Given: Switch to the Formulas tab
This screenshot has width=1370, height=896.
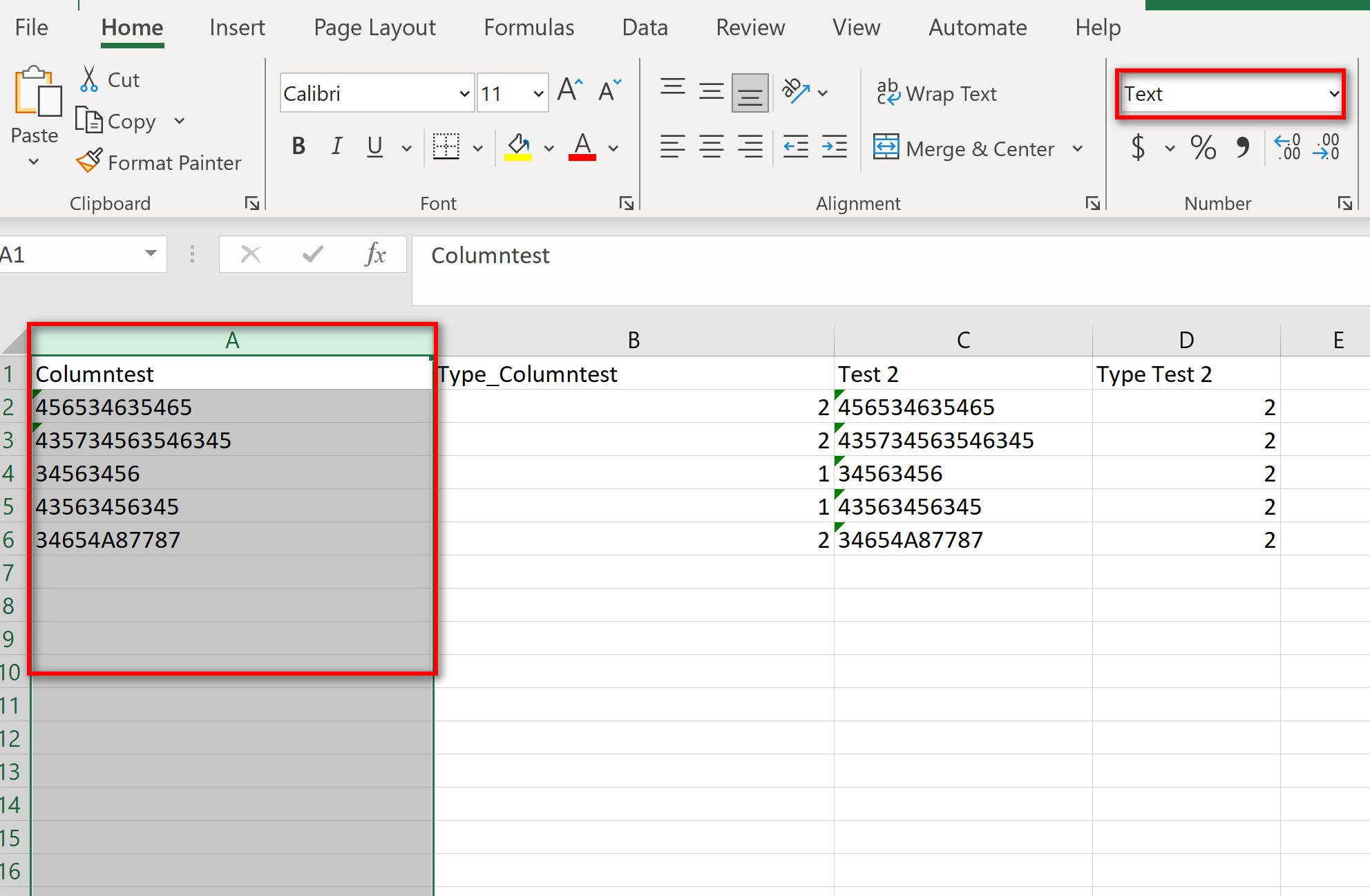Looking at the screenshot, I should 529,28.
